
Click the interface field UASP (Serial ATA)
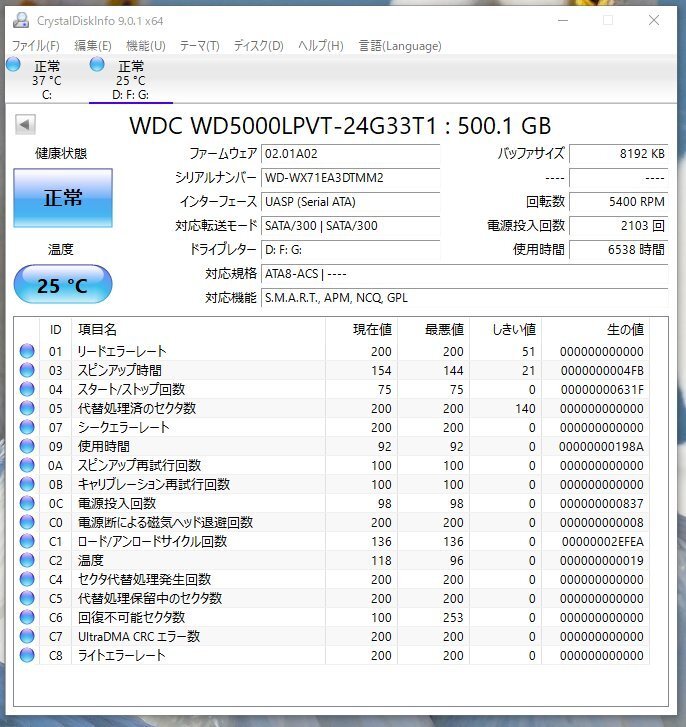[x=350, y=202]
